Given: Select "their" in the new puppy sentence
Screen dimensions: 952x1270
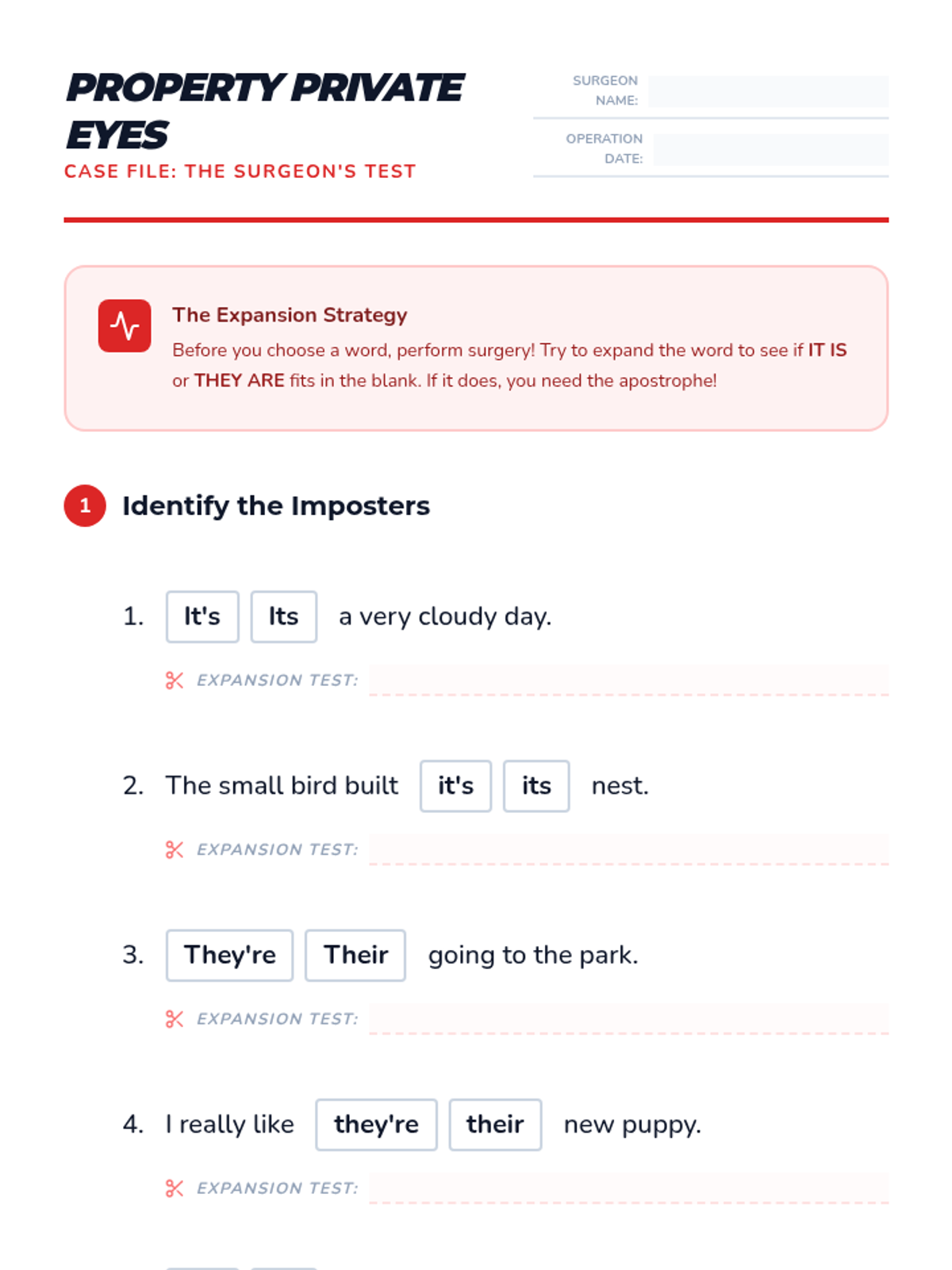Looking at the screenshot, I should coord(495,1125).
